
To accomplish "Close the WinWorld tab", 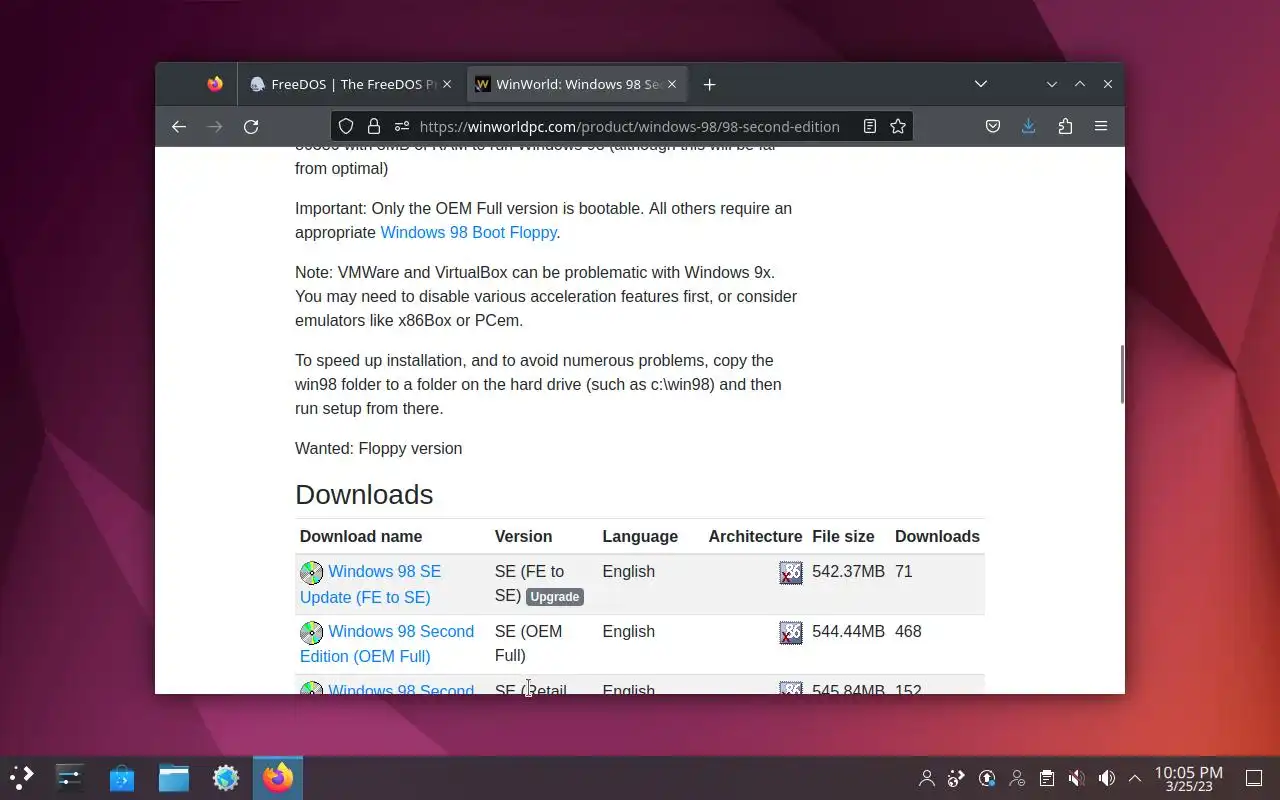I will [x=672, y=84].
